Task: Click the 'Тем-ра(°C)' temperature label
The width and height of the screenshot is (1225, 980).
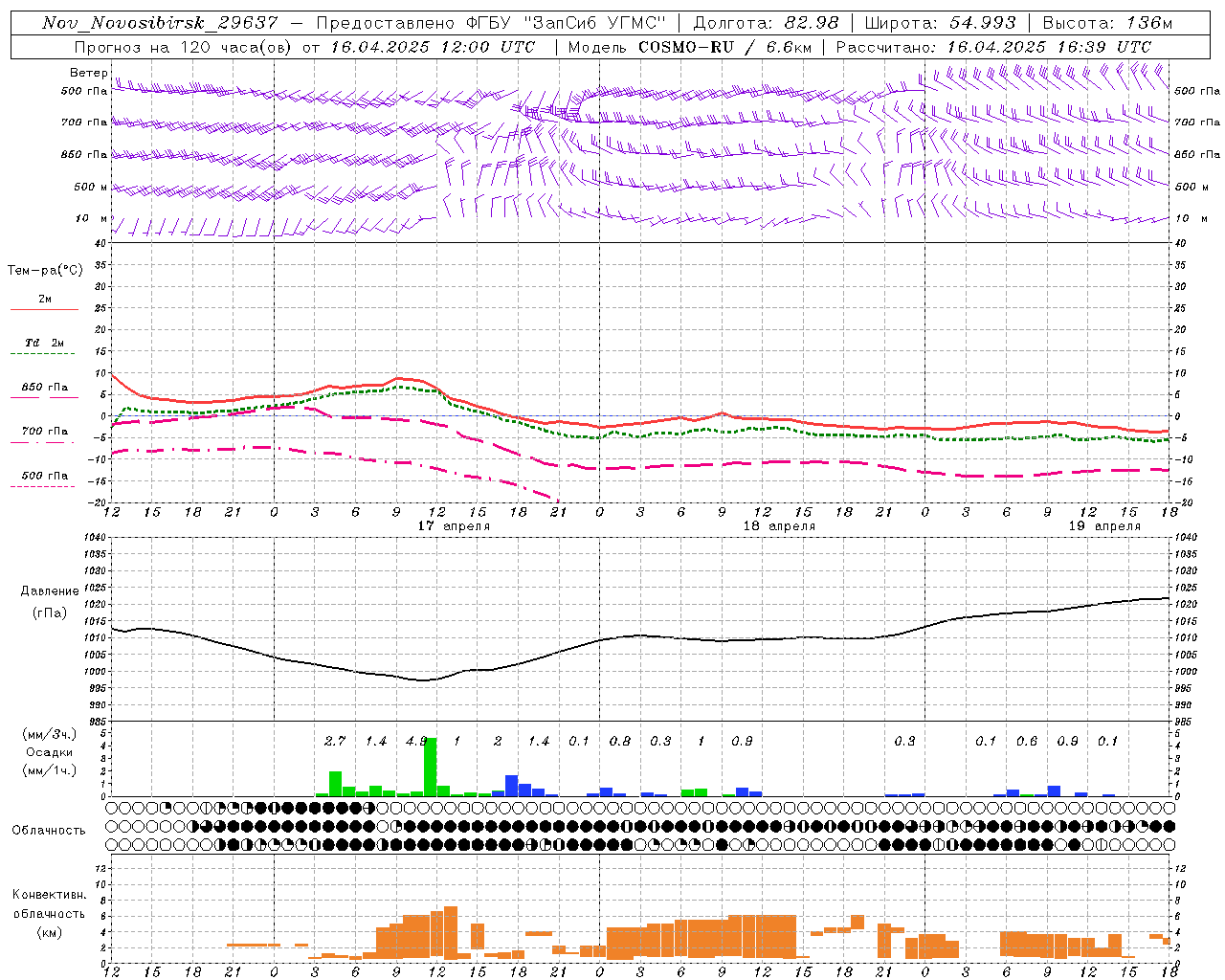Action: point(45,271)
